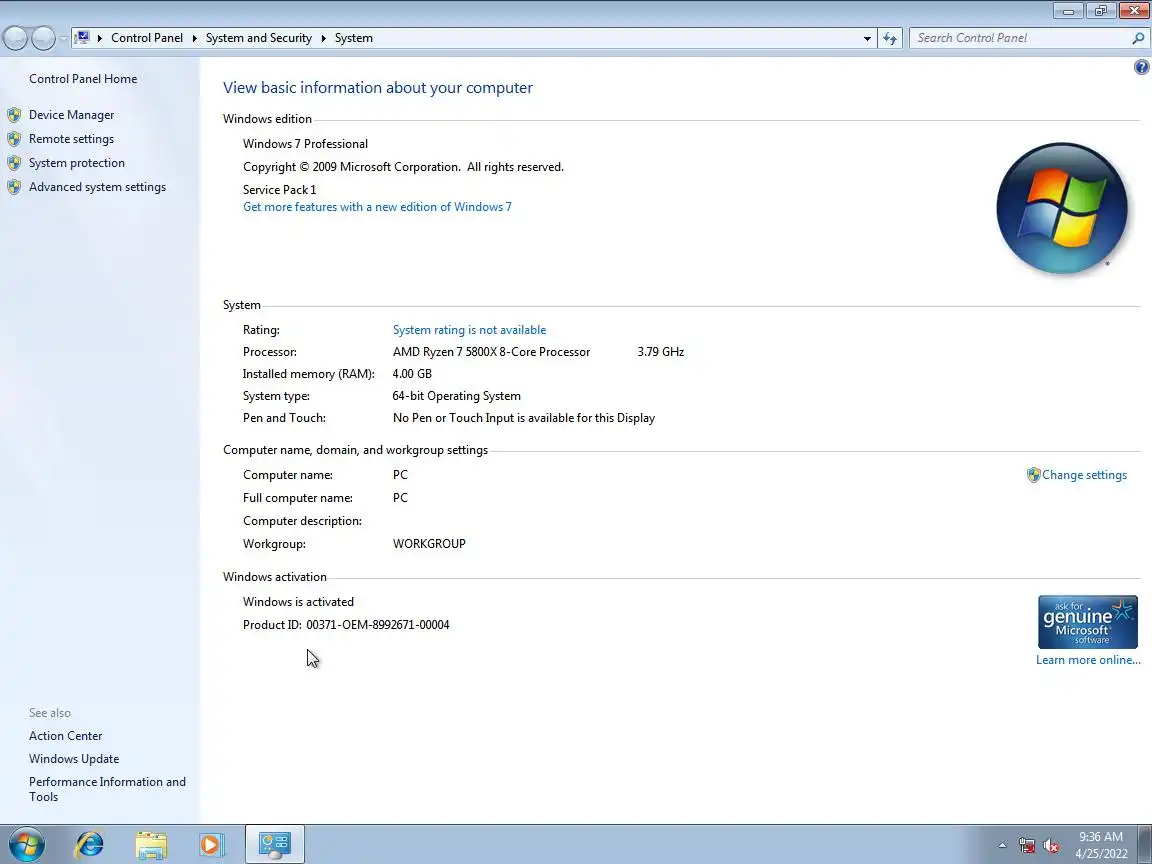This screenshot has height=864, width=1152.
Task: Click the Back navigation arrow button
Action: point(15,38)
